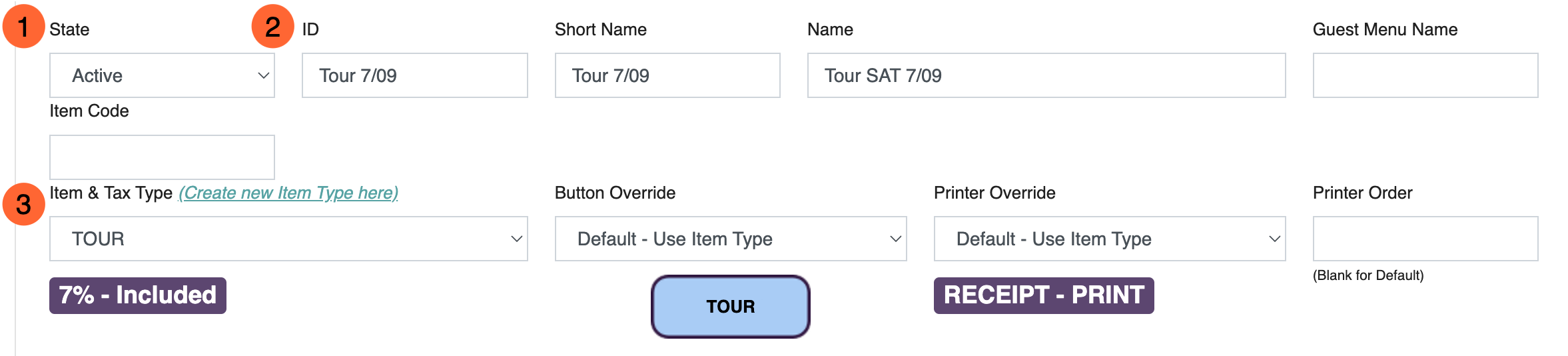Expand the Item & Tax Type dropdown
The width and height of the screenshot is (1568, 356).
[288, 239]
